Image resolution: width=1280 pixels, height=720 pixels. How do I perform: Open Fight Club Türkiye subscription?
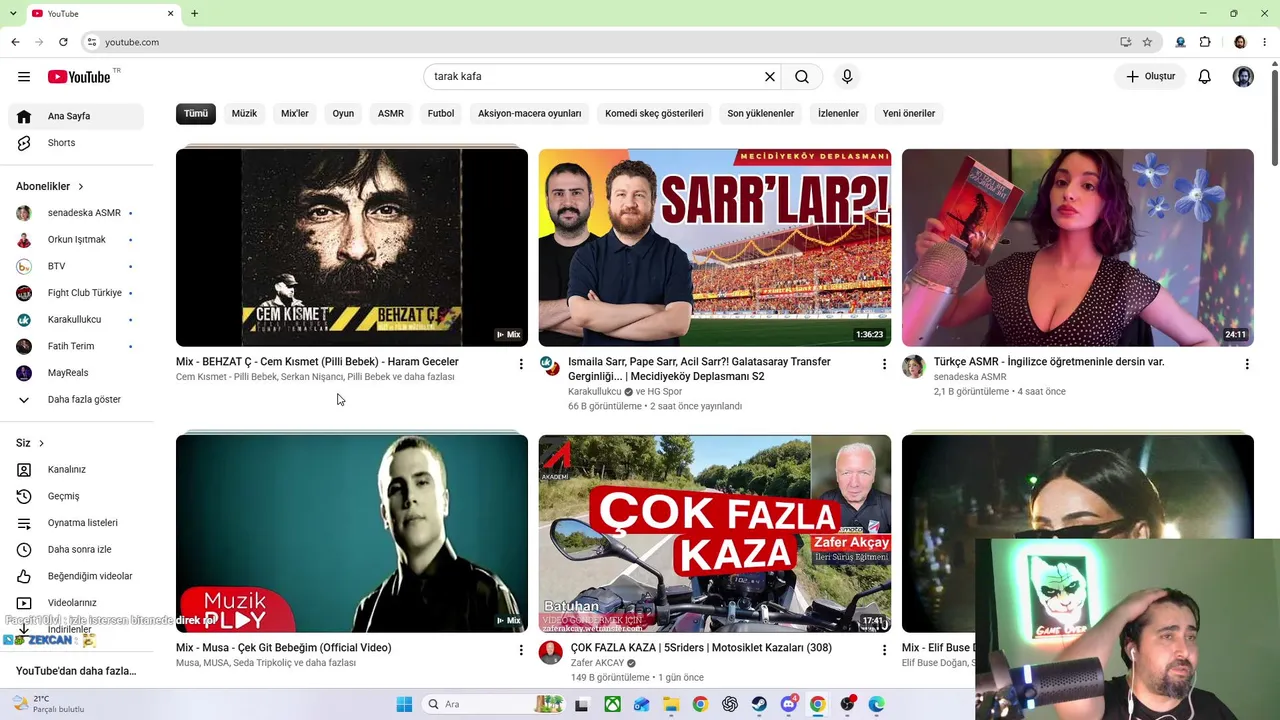(x=76, y=293)
